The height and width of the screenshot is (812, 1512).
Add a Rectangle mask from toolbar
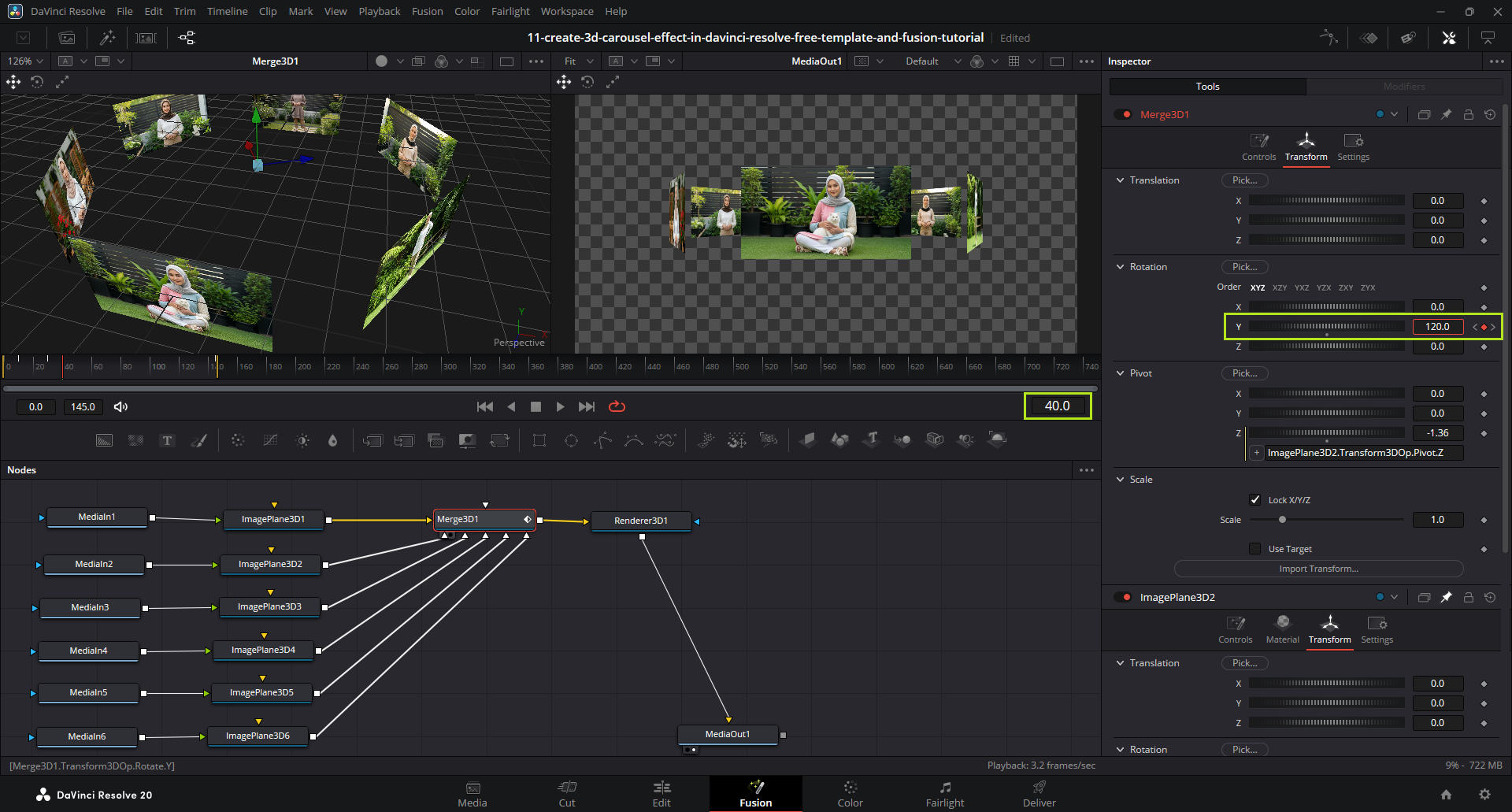pyautogui.click(x=539, y=440)
